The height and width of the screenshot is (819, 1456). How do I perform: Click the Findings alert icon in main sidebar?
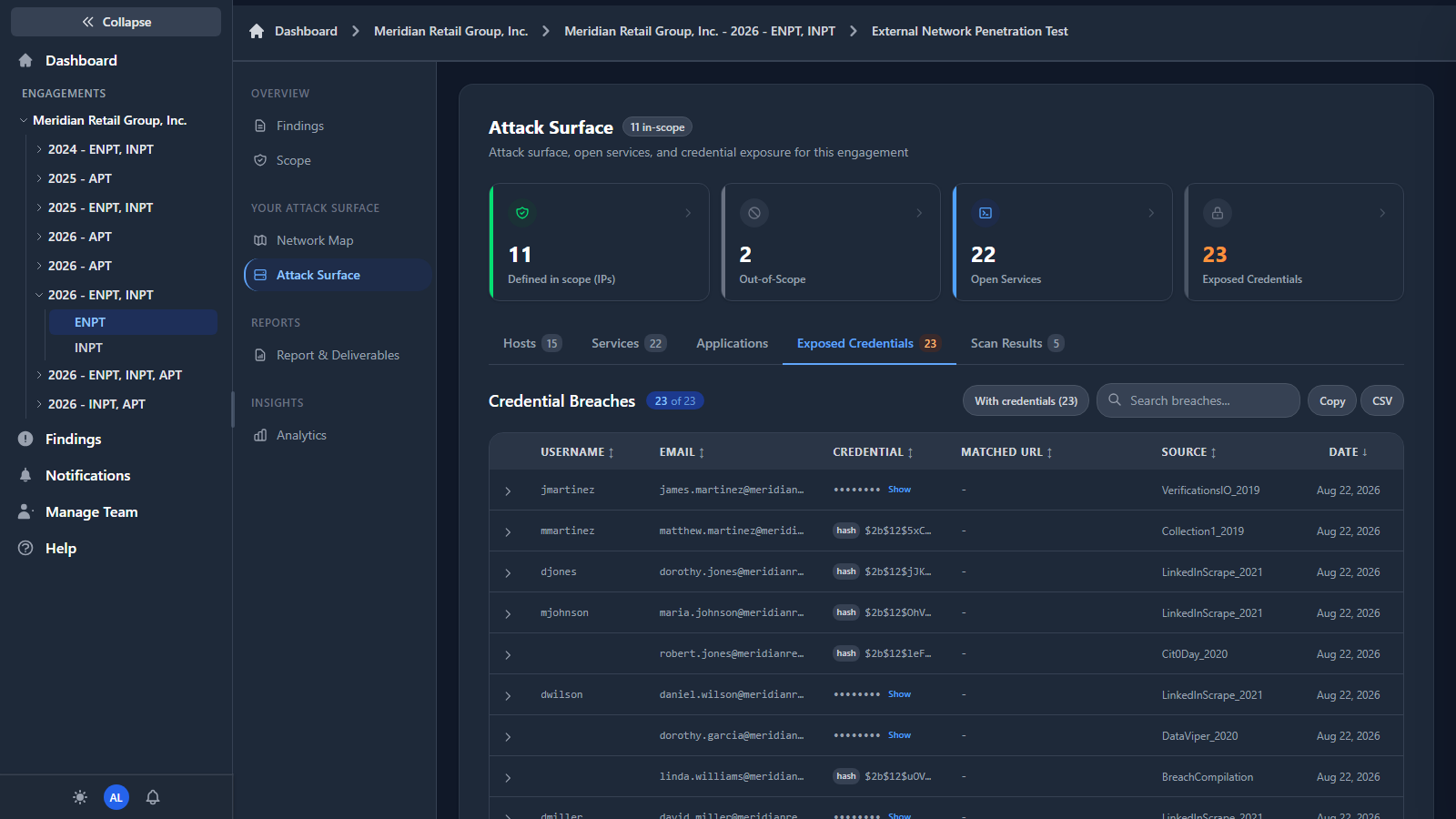click(x=25, y=439)
